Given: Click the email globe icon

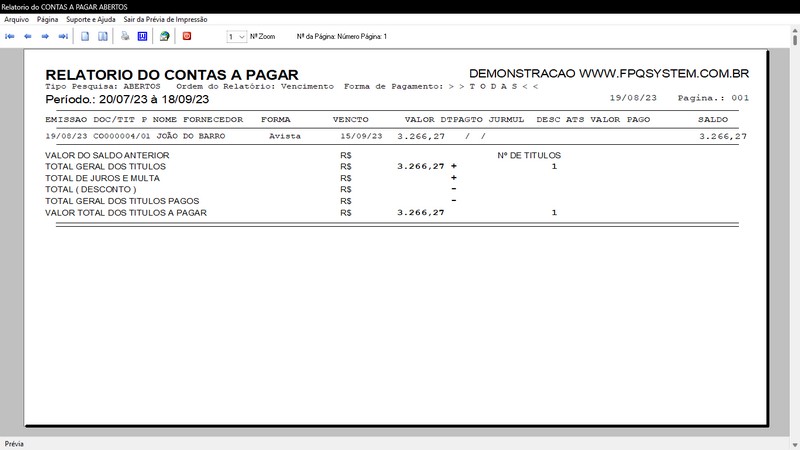Looking at the screenshot, I should (x=164, y=36).
